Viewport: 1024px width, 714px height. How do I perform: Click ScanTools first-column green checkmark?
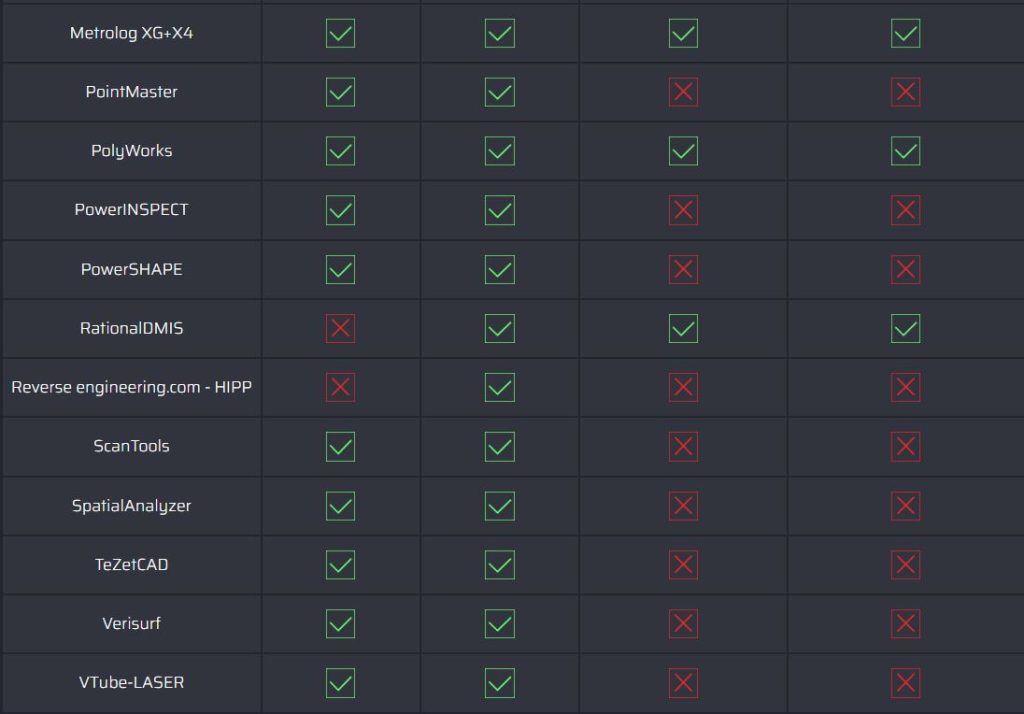340,447
